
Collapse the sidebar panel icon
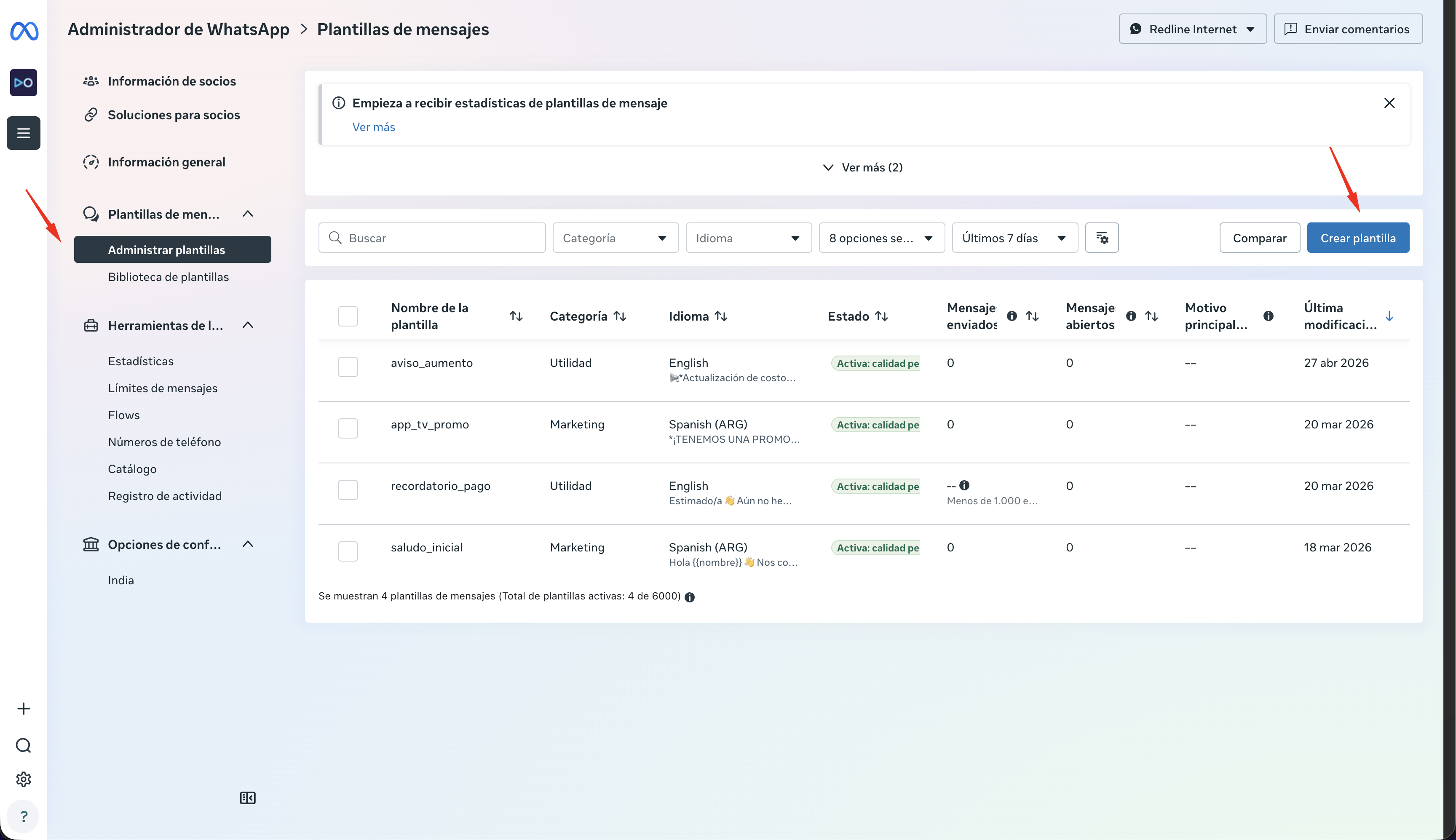tap(247, 798)
